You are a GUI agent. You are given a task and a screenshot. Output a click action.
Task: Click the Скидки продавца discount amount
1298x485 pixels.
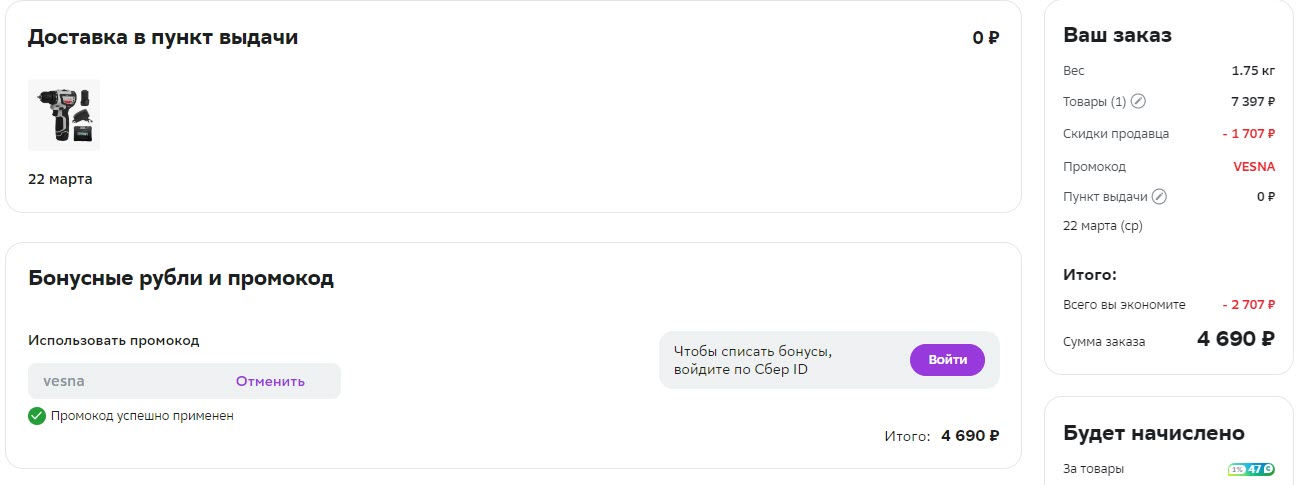[x=1248, y=134]
